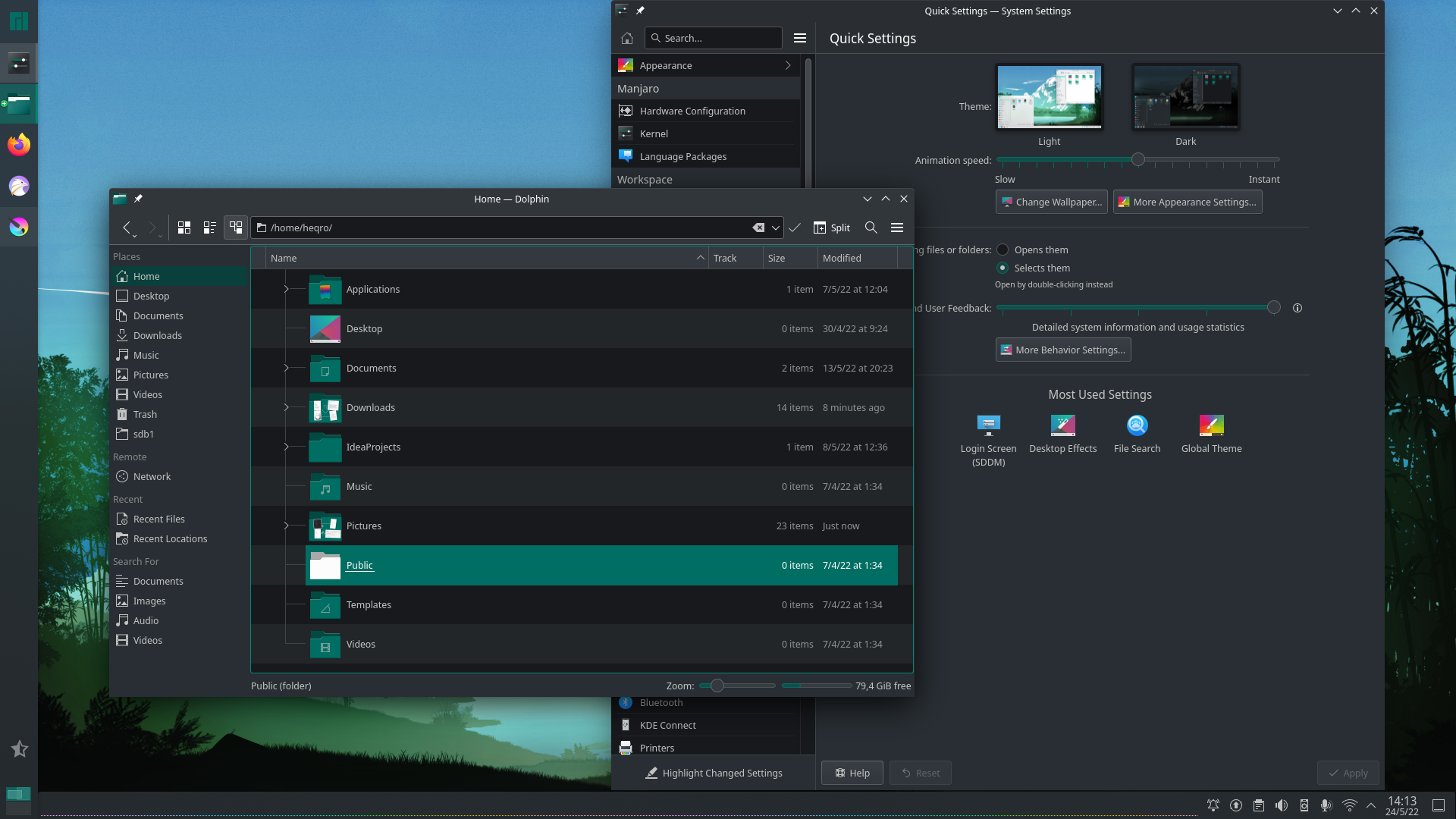
Task: Switch Dolphin to Details view mode
Action: point(236,227)
